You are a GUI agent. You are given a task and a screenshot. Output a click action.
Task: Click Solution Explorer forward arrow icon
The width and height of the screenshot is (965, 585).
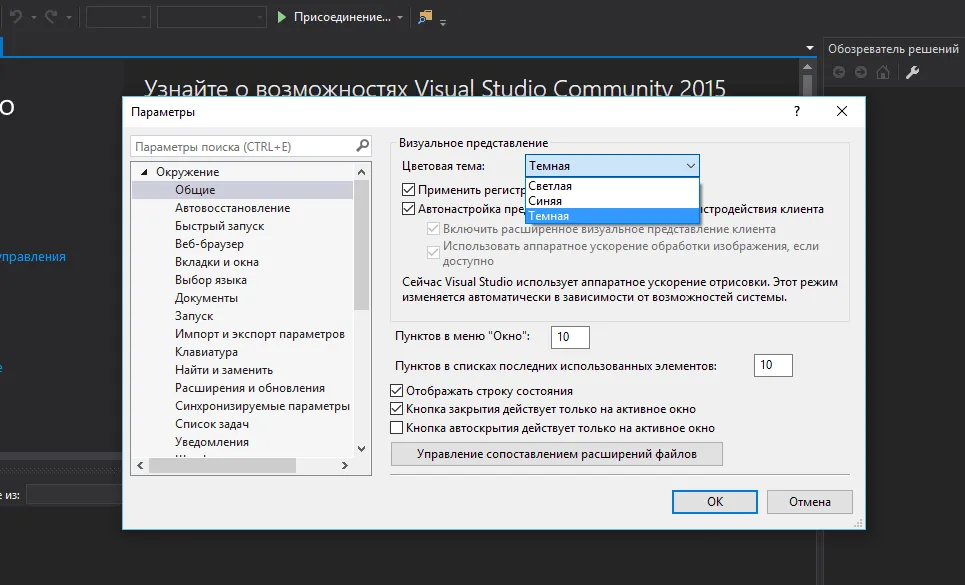[860, 72]
